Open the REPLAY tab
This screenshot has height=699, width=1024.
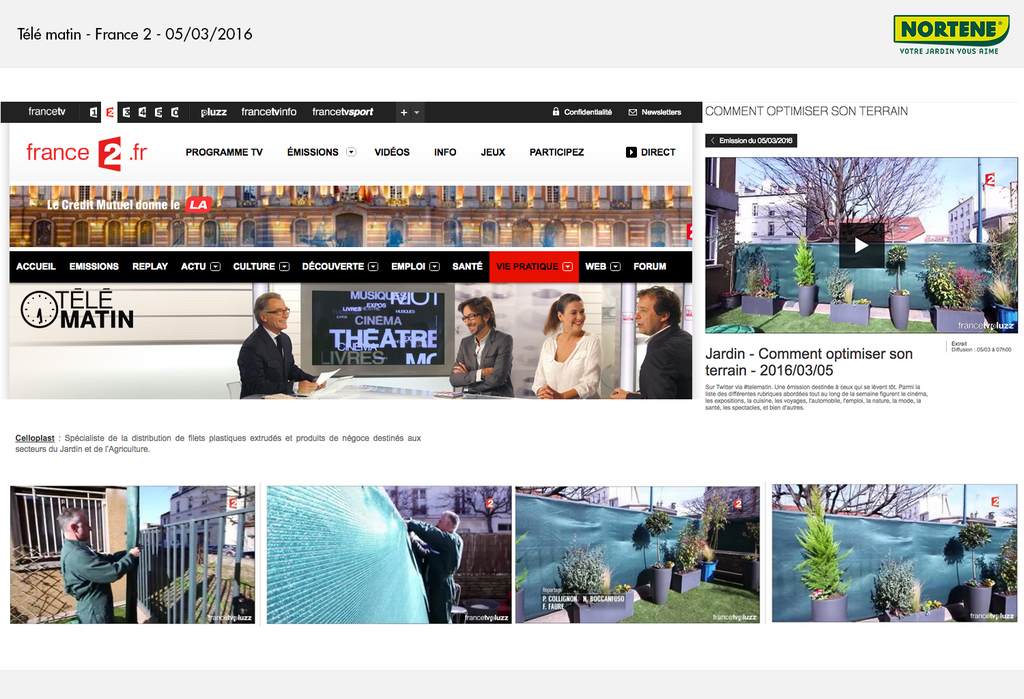[x=150, y=267]
